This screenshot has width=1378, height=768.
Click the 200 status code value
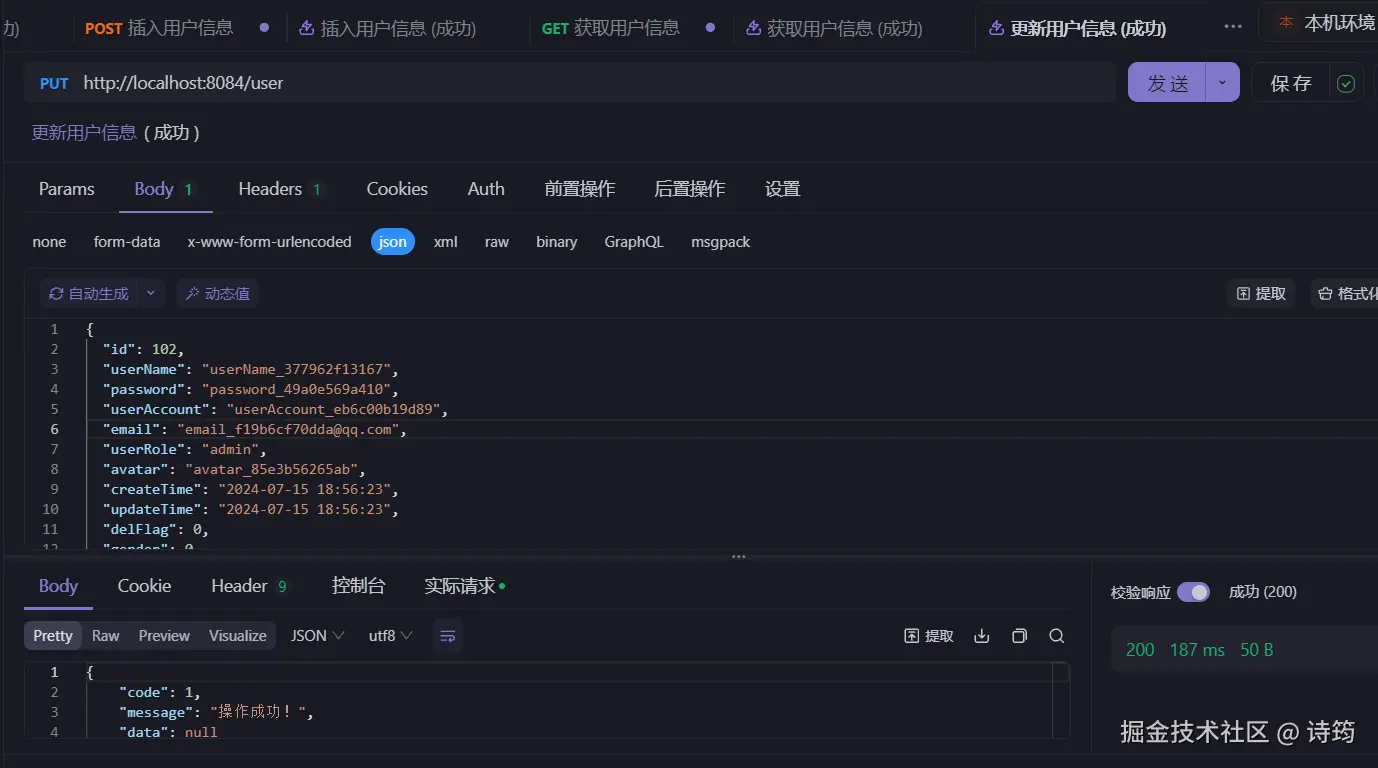coord(1140,650)
